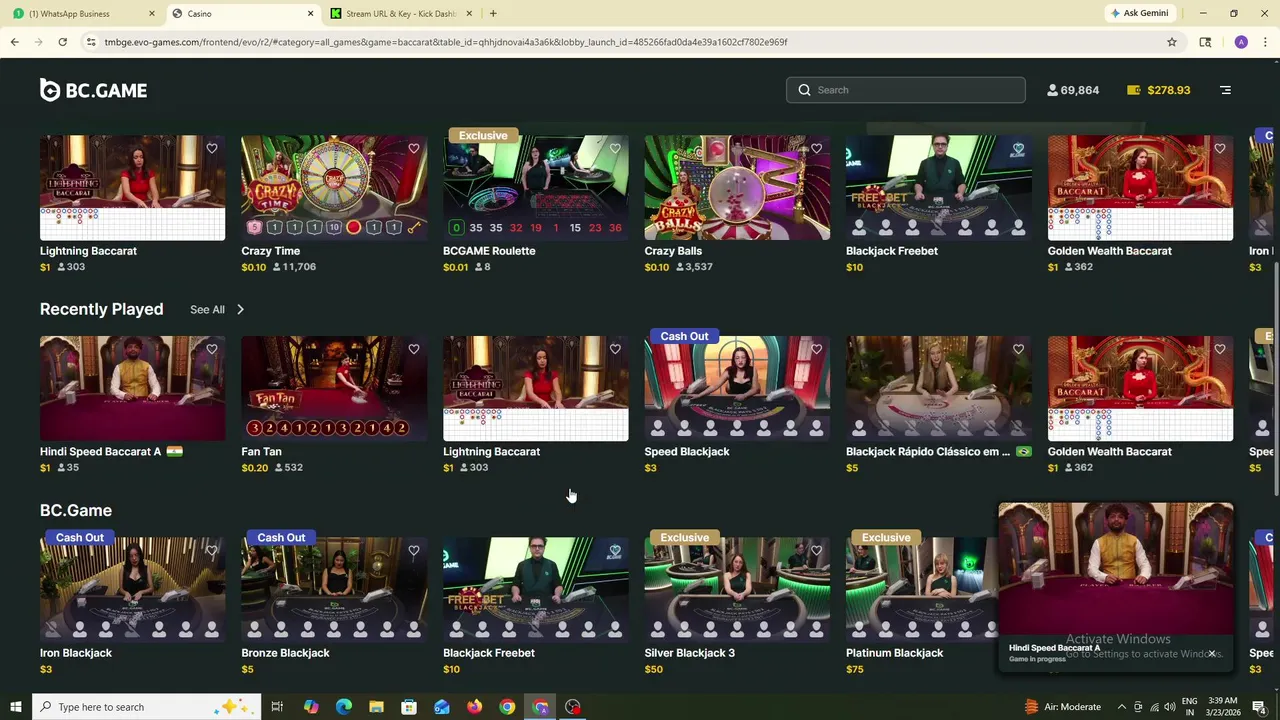This screenshot has height=720, width=1280.
Task: Open Firefox from the taskbar
Action: (x=474, y=707)
